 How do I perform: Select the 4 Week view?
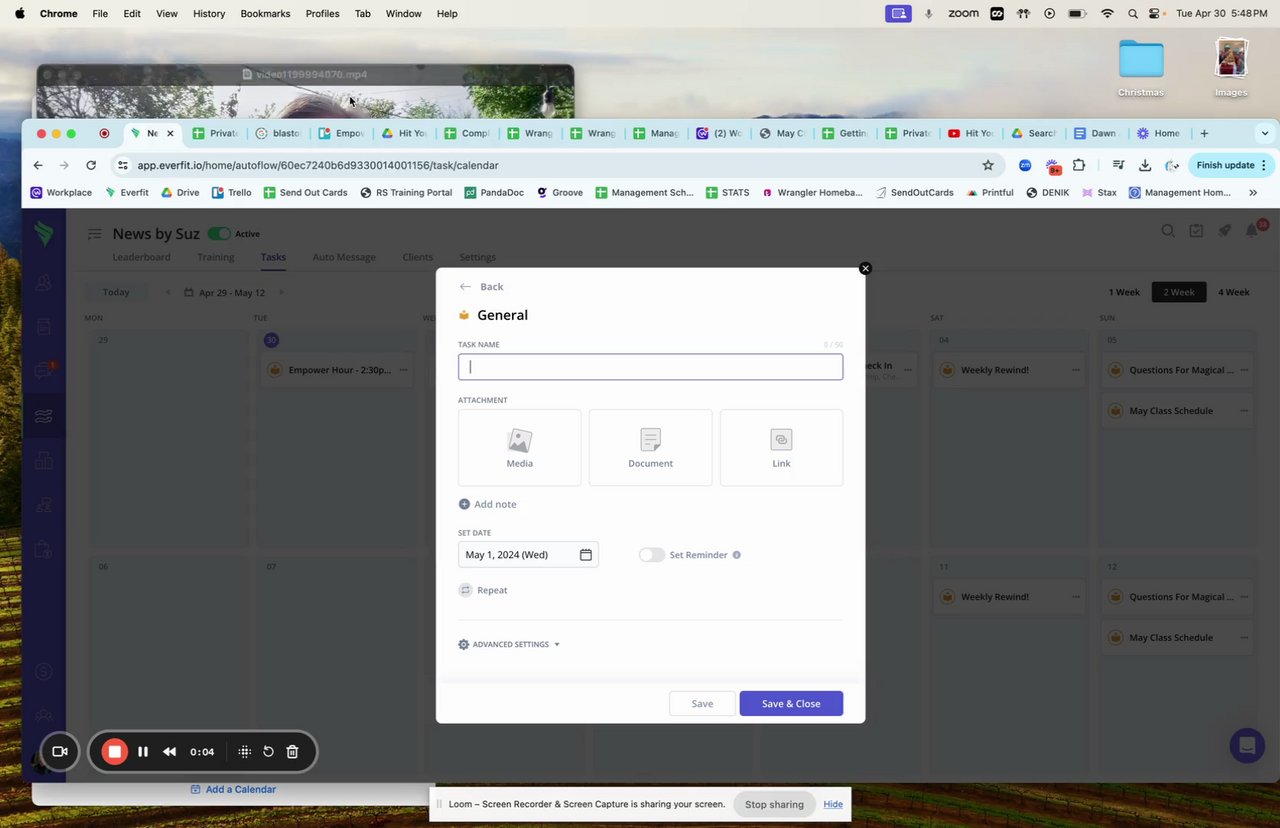(x=1234, y=292)
